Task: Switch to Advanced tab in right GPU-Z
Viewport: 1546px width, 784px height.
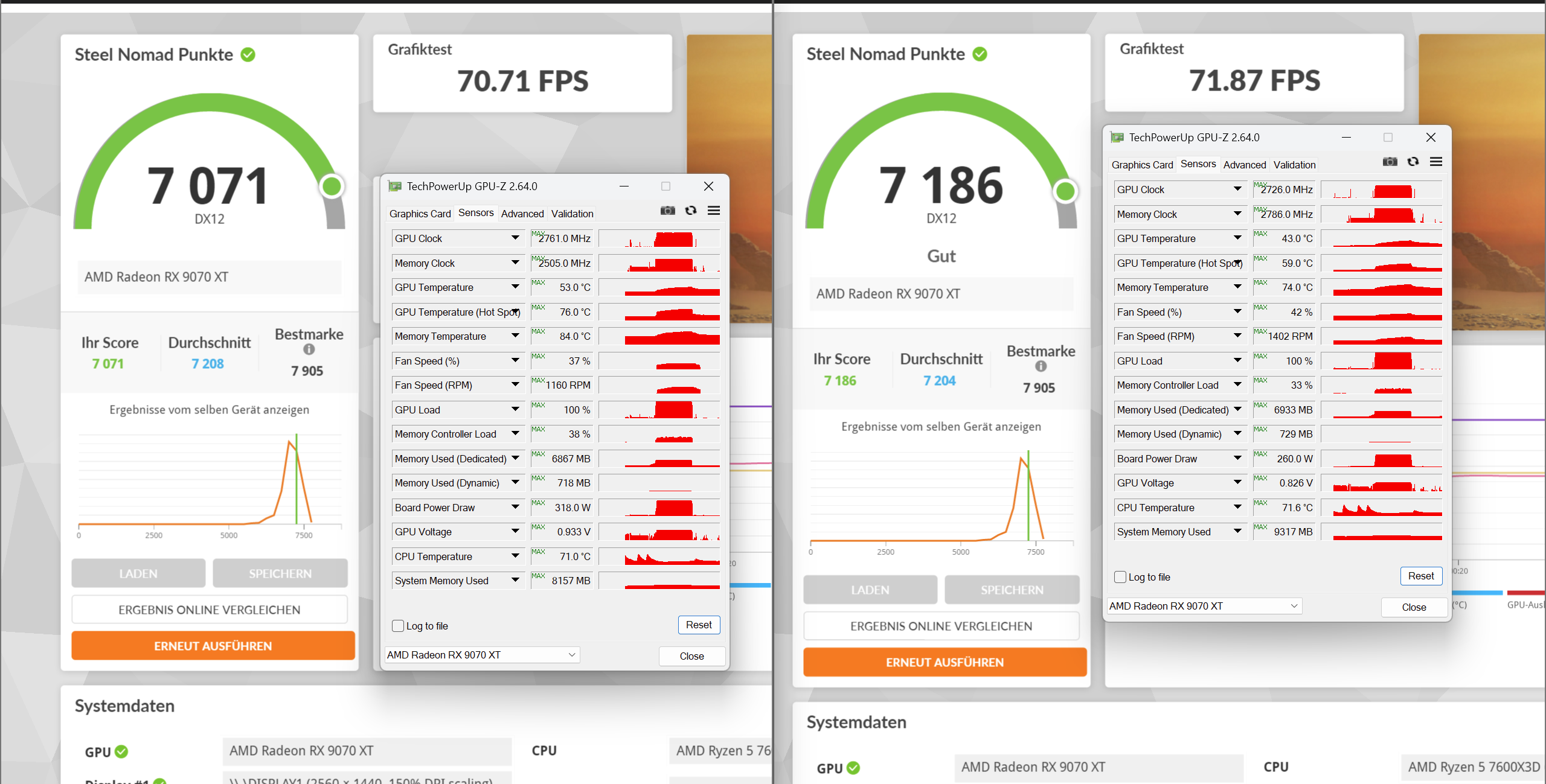Action: pos(1244,165)
